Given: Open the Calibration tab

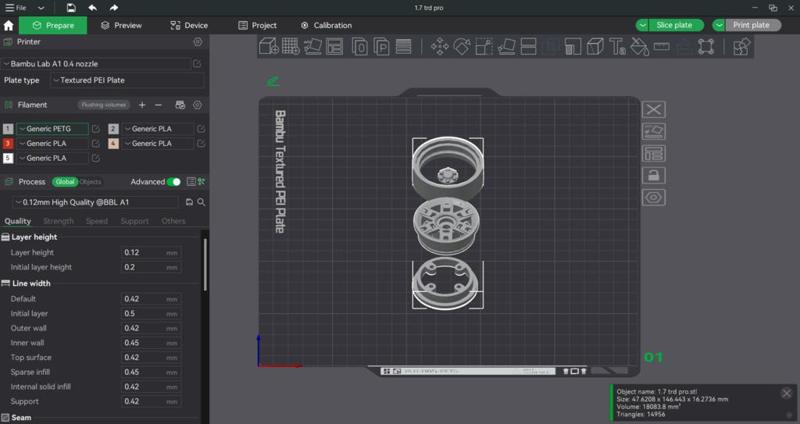Looking at the screenshot, I should coord(327,25).
